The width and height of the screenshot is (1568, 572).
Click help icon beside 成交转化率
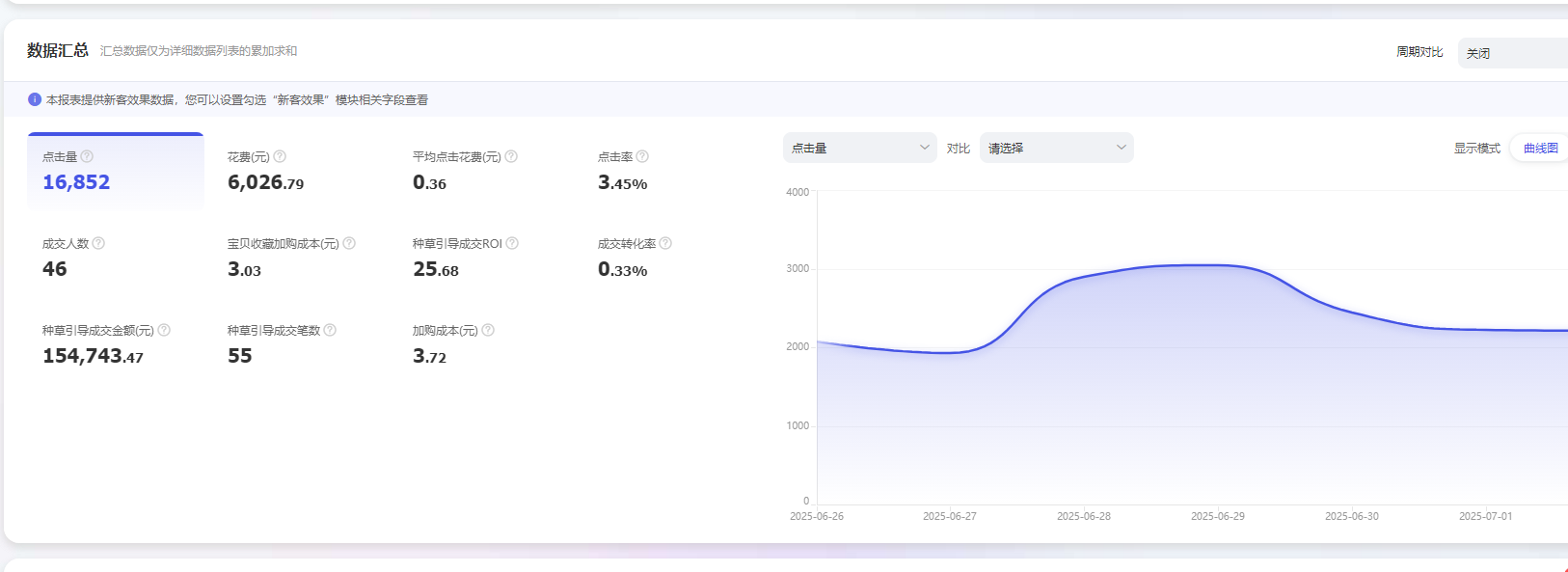[x=665, y=243]
